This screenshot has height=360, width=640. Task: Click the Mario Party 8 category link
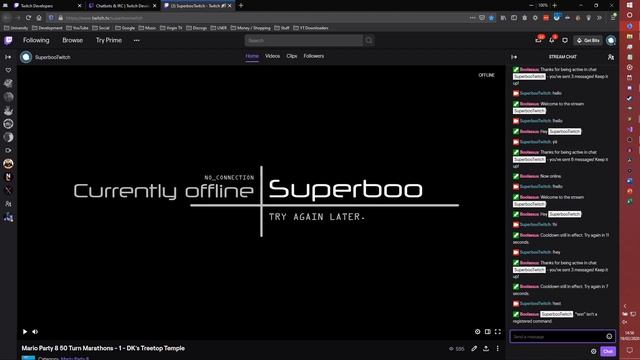pyautogui.click(x=75, y=358)
